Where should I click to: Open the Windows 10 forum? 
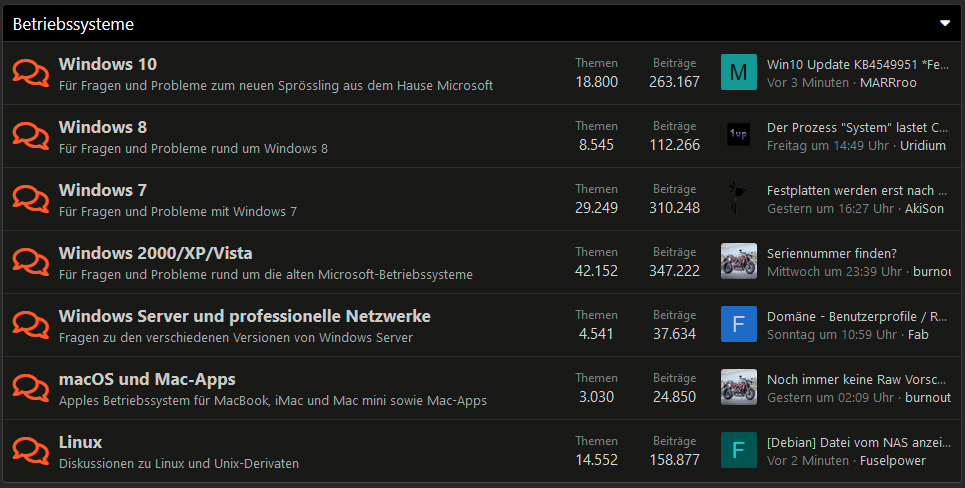point(108,64)
